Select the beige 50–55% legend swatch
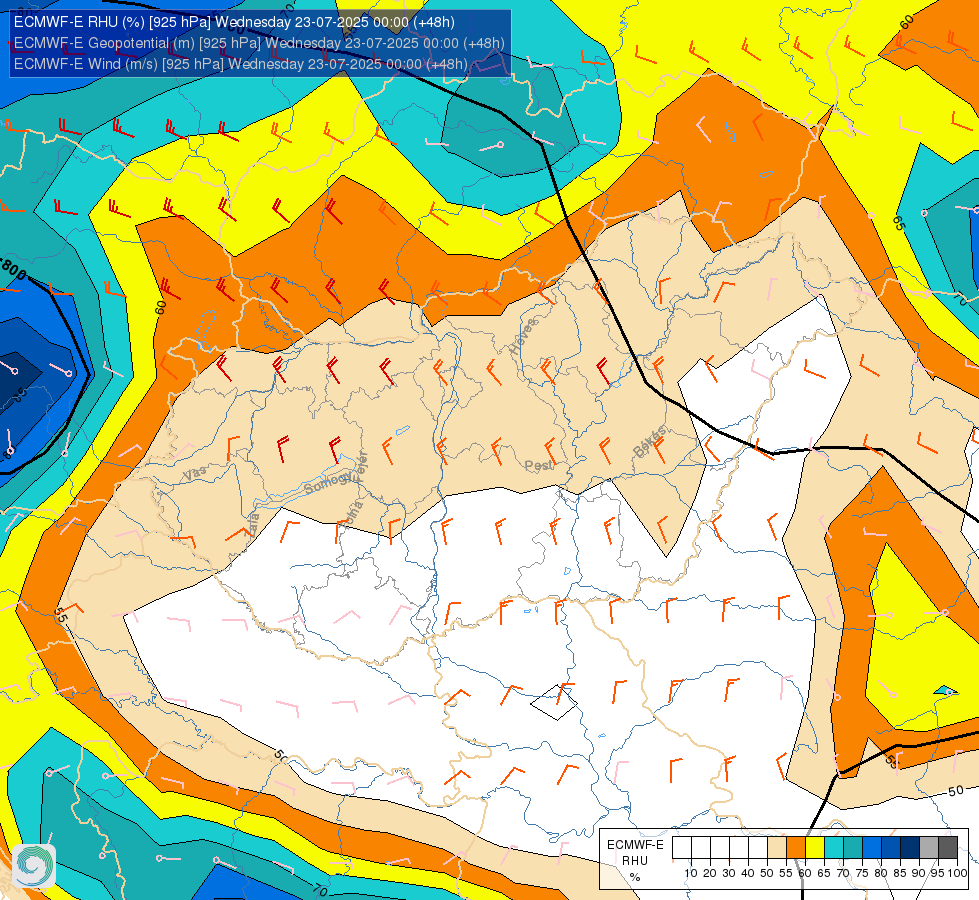 pos(777,848)
